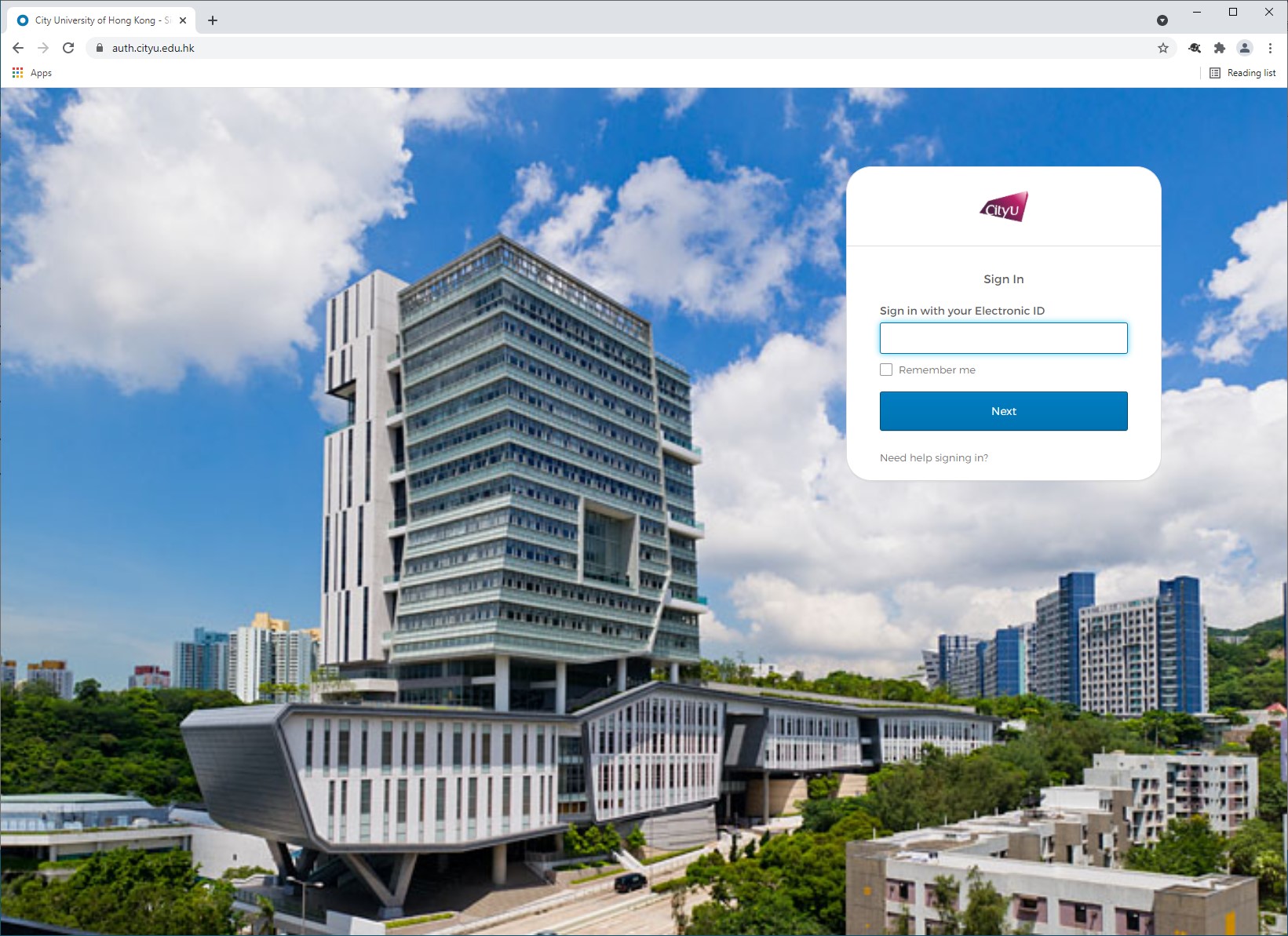
Task: Click the CityU logo
Action: (1004, 207)
